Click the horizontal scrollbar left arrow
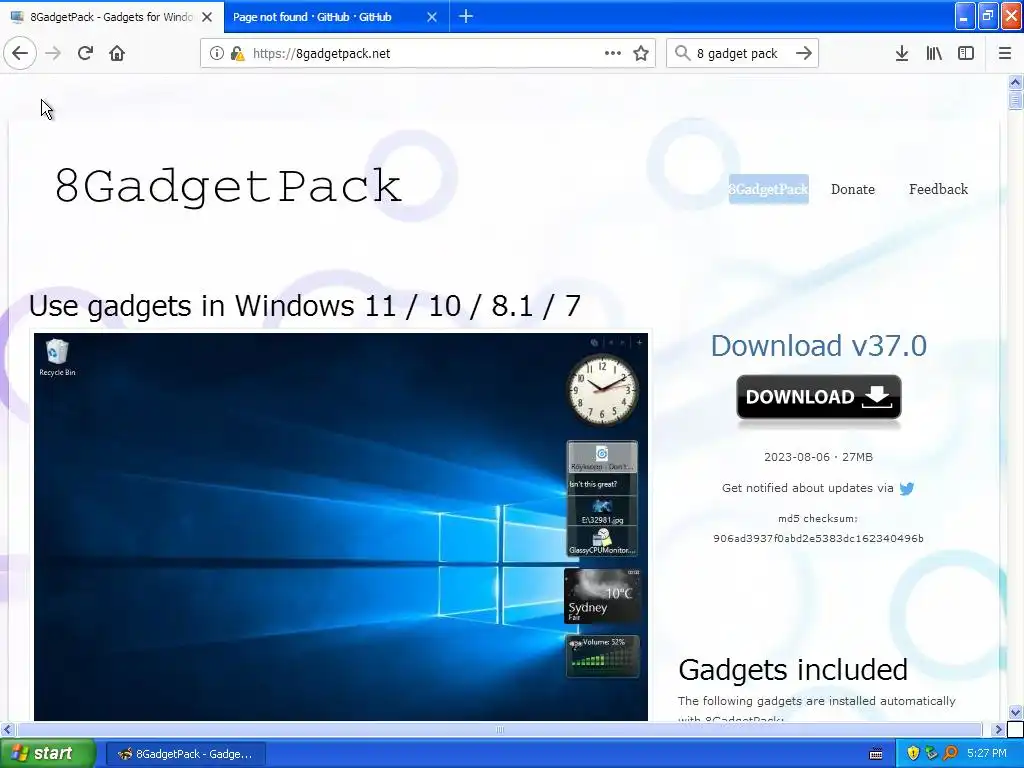Image resolution: width=1024 pixels, height=768 pixels. point(7,729)
